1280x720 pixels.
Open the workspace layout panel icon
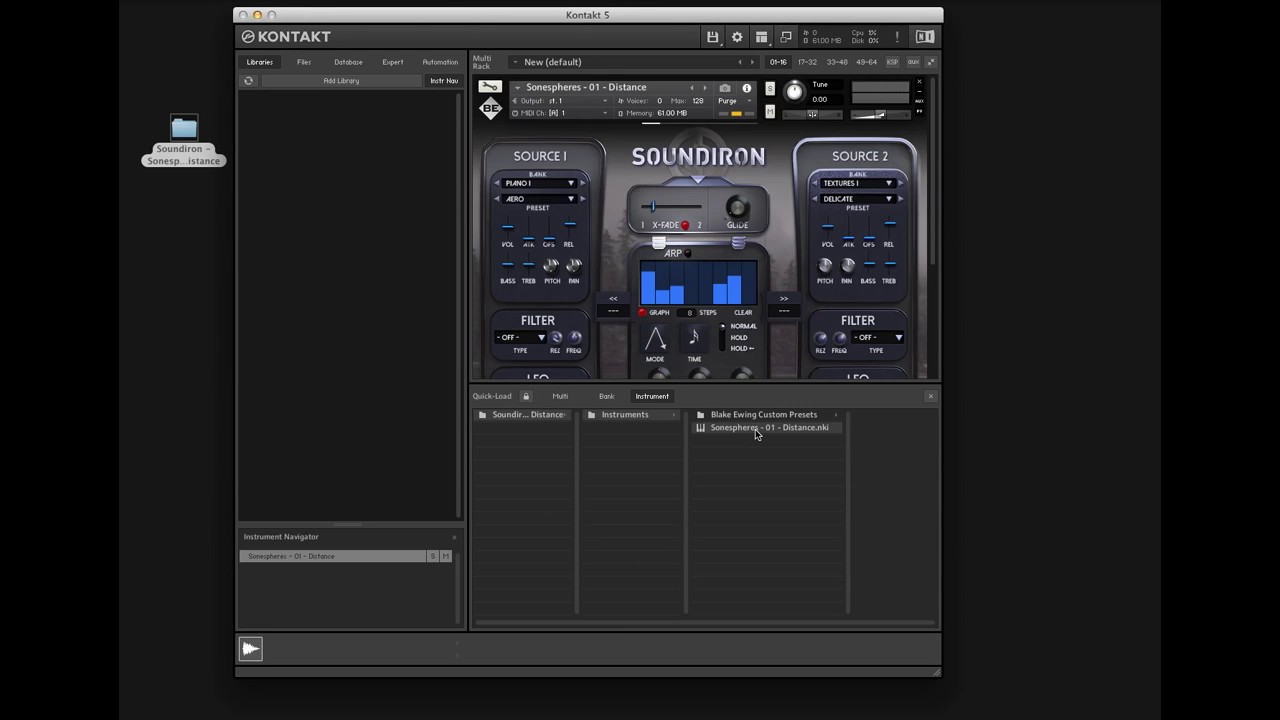762,37
